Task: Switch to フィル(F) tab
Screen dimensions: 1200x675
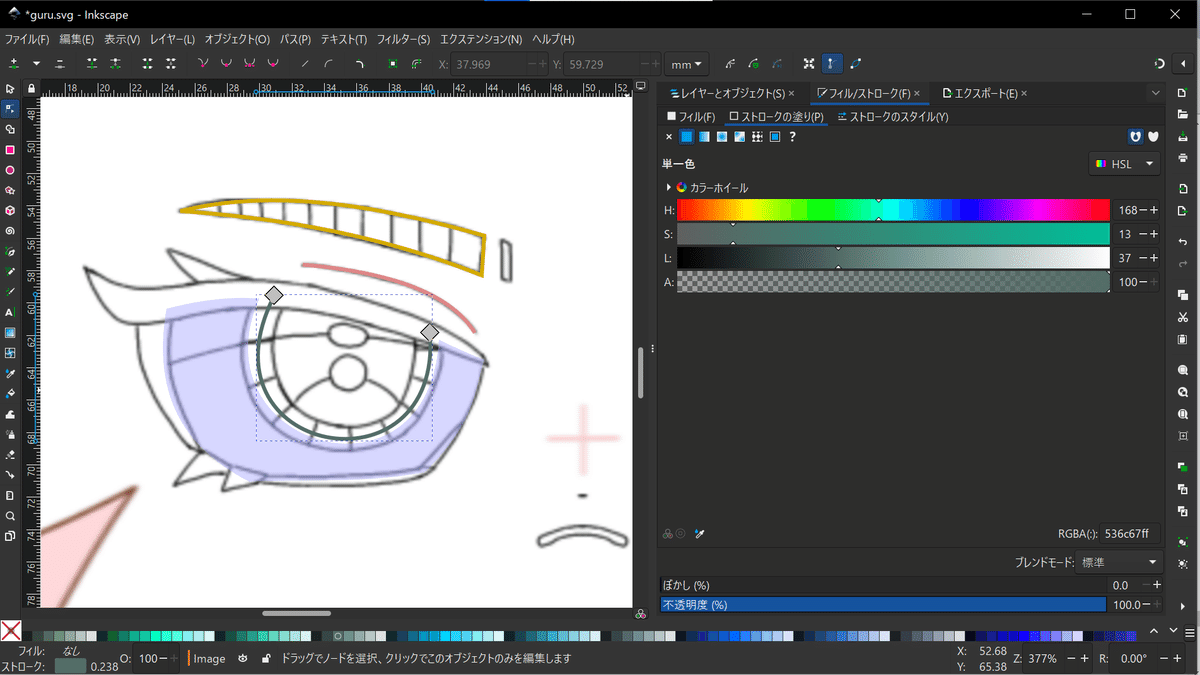Action: 691,117
